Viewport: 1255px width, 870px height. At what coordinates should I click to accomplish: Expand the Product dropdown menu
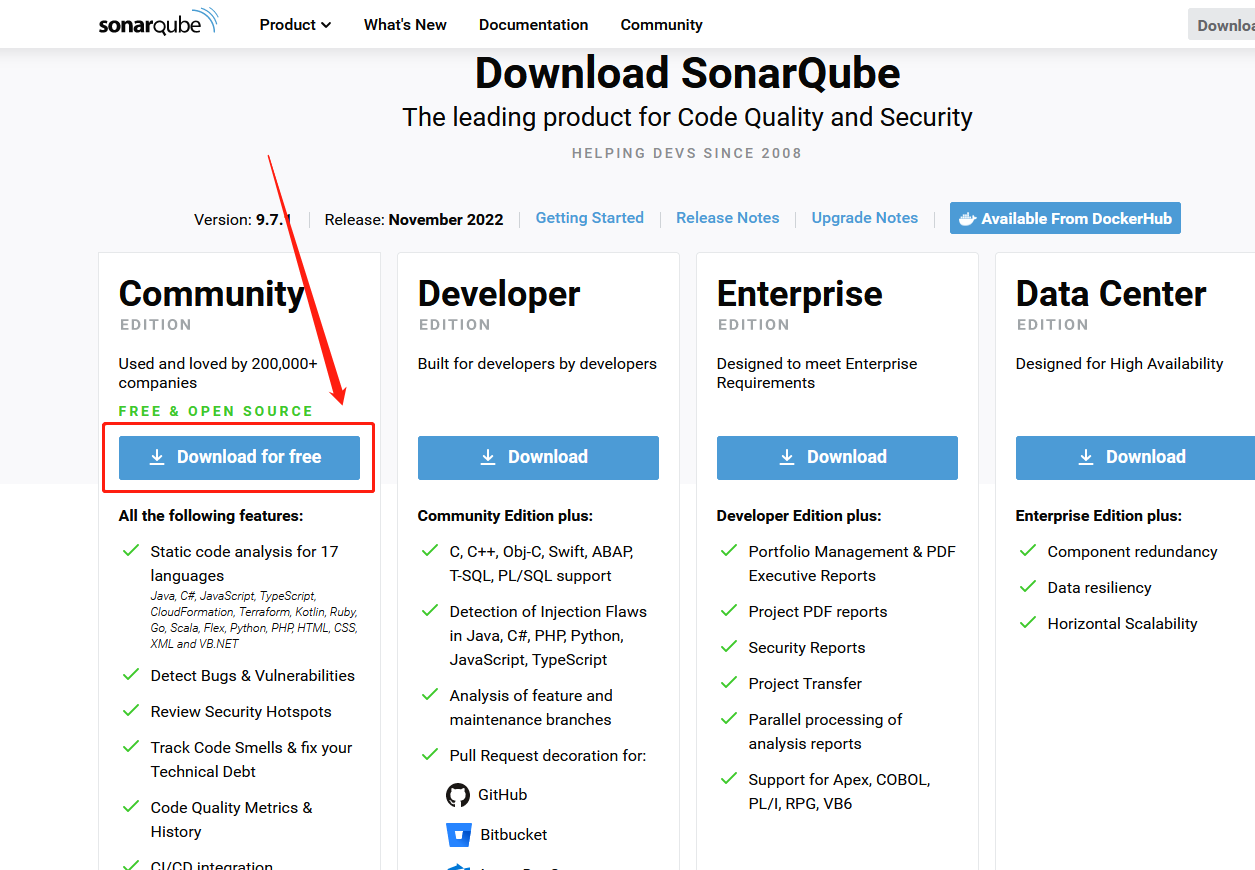(x=295, y=24)
